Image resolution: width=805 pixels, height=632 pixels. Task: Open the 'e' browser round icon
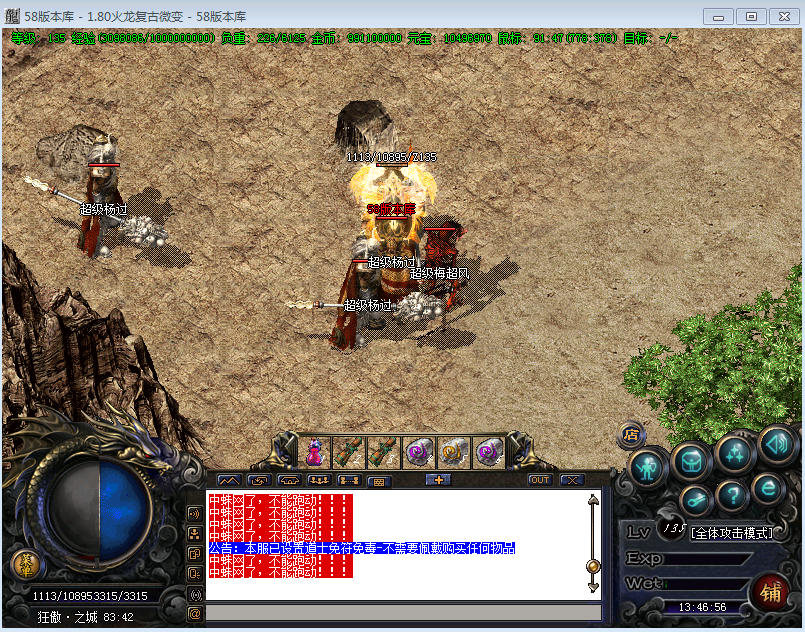[x=769, y=488]
